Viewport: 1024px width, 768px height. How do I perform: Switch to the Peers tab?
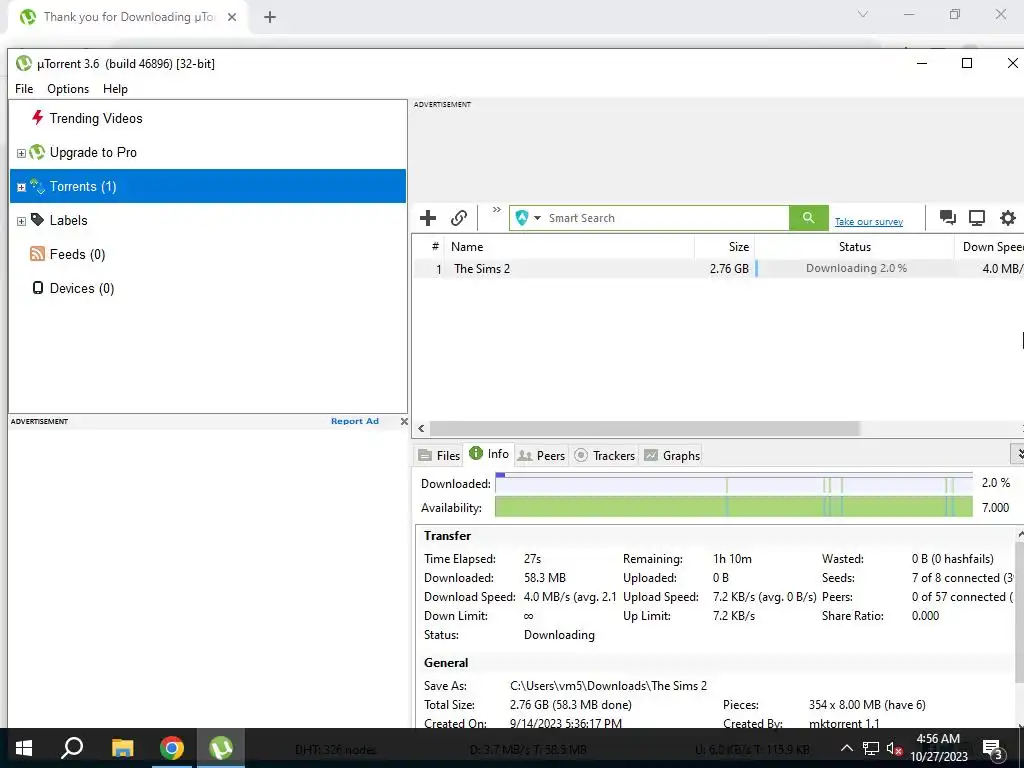pos(541,455)
